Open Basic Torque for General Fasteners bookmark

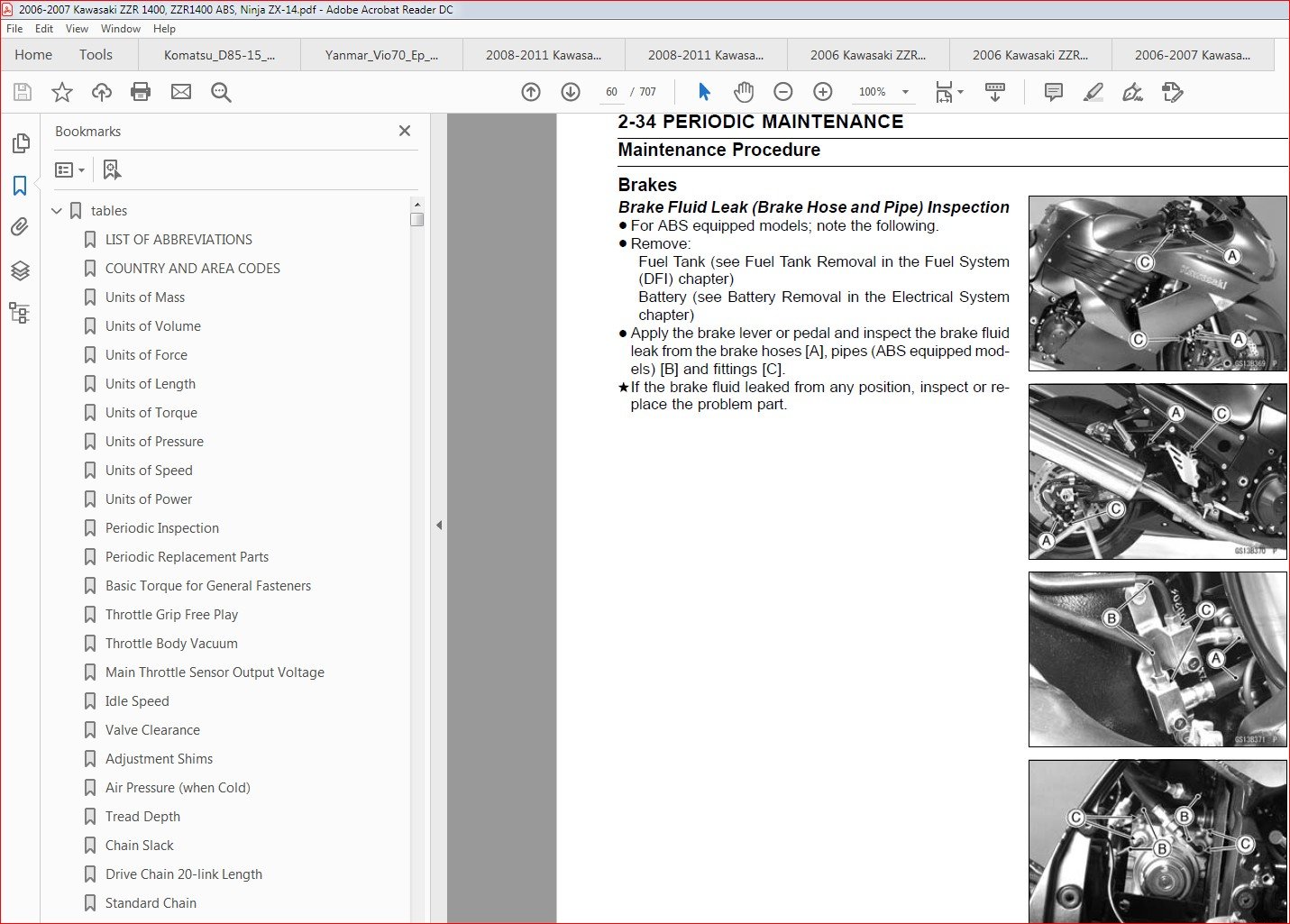pyautogui.click(x=208, y=586)
